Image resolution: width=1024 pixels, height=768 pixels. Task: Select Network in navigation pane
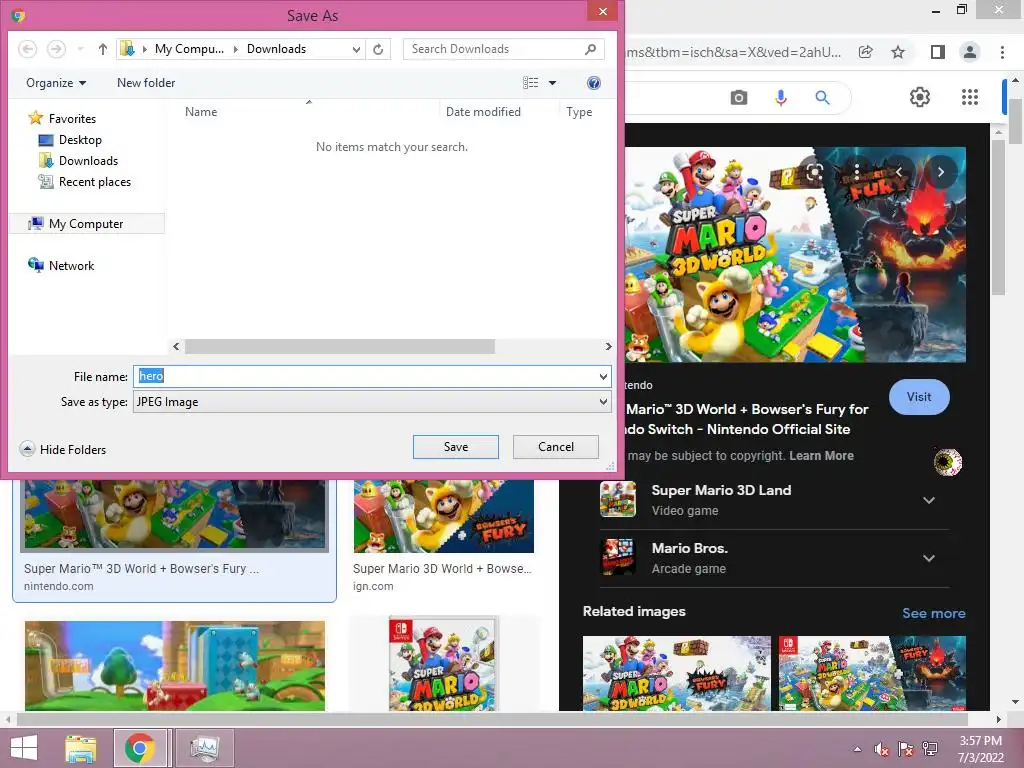click(61, 266)
